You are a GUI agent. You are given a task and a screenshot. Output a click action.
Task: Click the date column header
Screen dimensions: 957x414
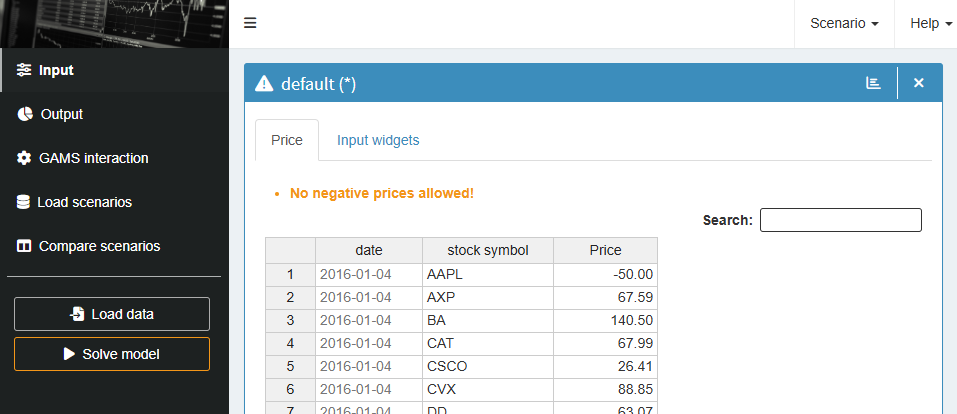[x=368, y=250]
